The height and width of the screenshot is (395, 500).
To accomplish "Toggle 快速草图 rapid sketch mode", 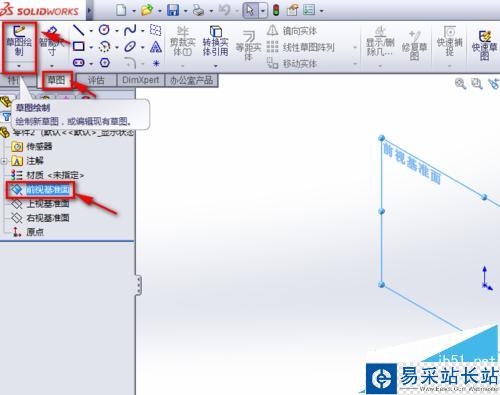I will point(484,45).
